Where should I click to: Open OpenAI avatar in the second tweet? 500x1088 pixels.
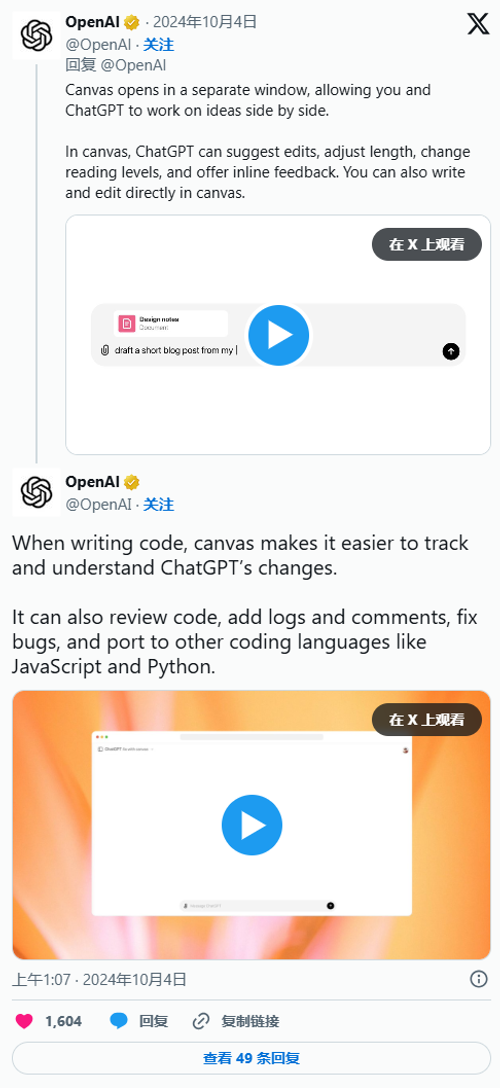click(36, 492)
